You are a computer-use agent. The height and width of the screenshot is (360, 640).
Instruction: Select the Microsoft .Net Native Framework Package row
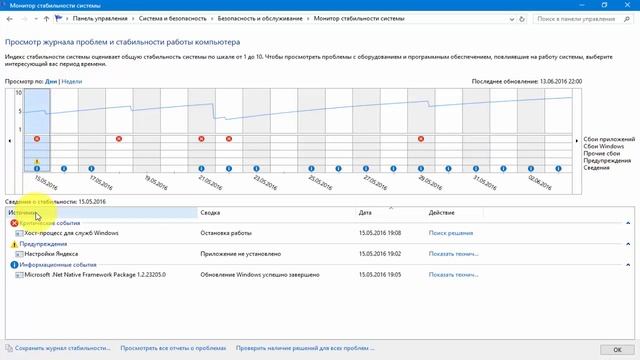(320, 275)
